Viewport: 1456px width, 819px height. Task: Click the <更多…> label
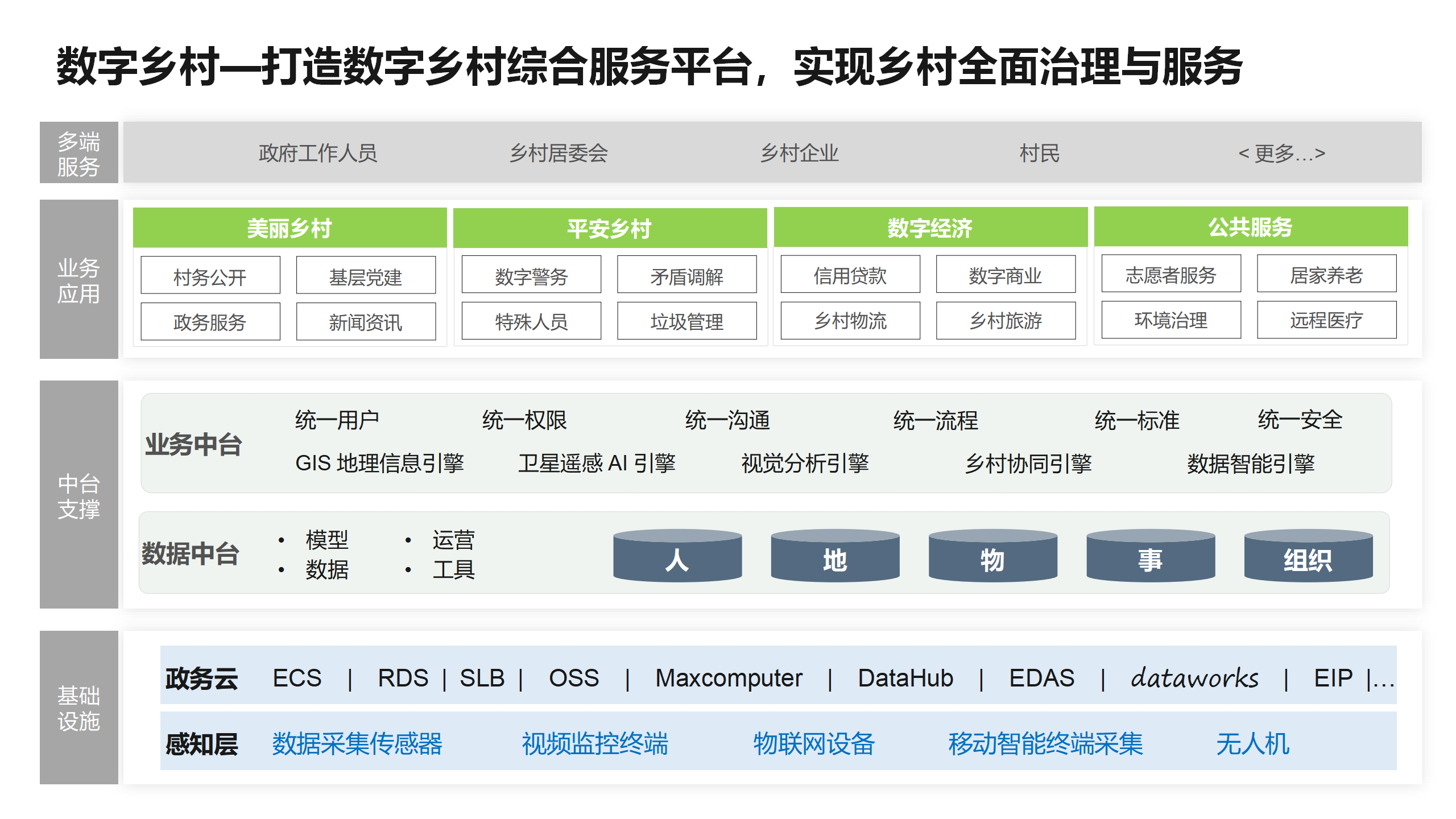[x=1281, y=153]
